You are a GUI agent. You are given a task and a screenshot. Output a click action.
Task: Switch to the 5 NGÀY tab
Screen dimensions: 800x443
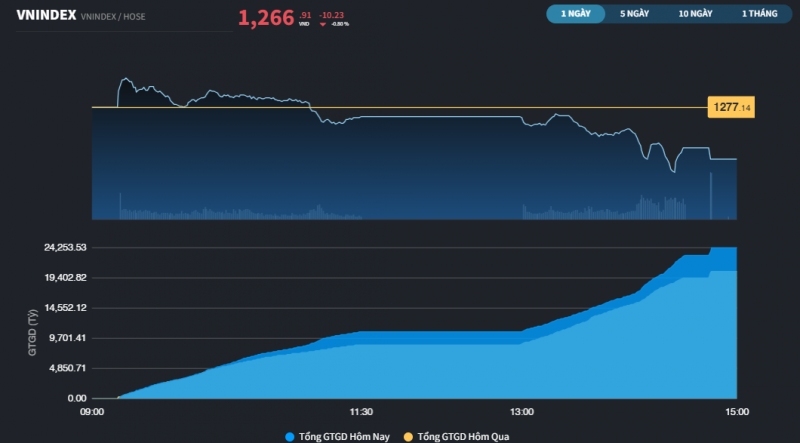pyautogui.click(x=635, y=14)
